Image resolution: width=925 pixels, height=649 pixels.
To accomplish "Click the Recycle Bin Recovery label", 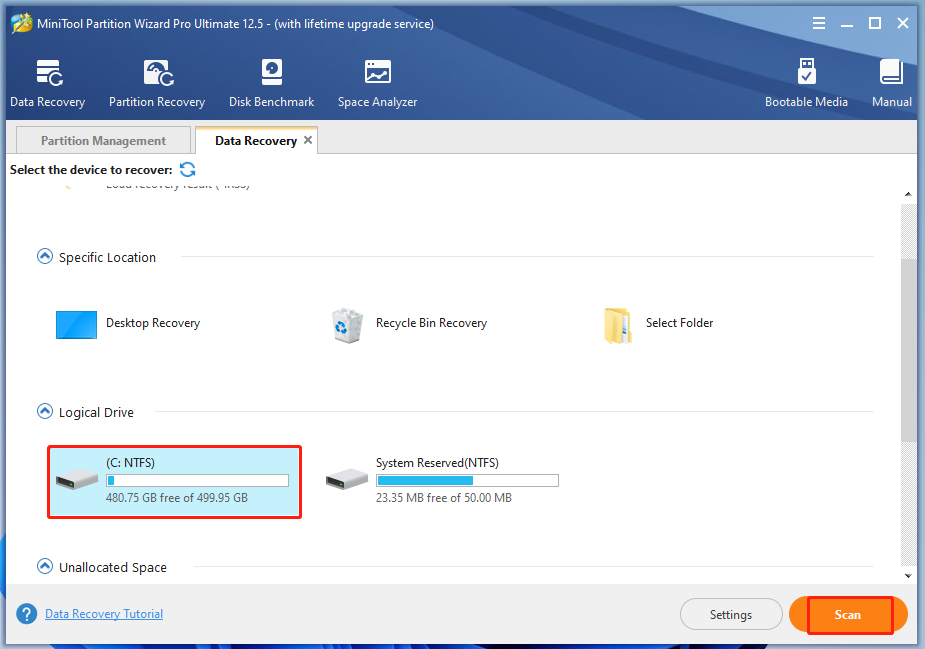I will [x=431, y=323].
